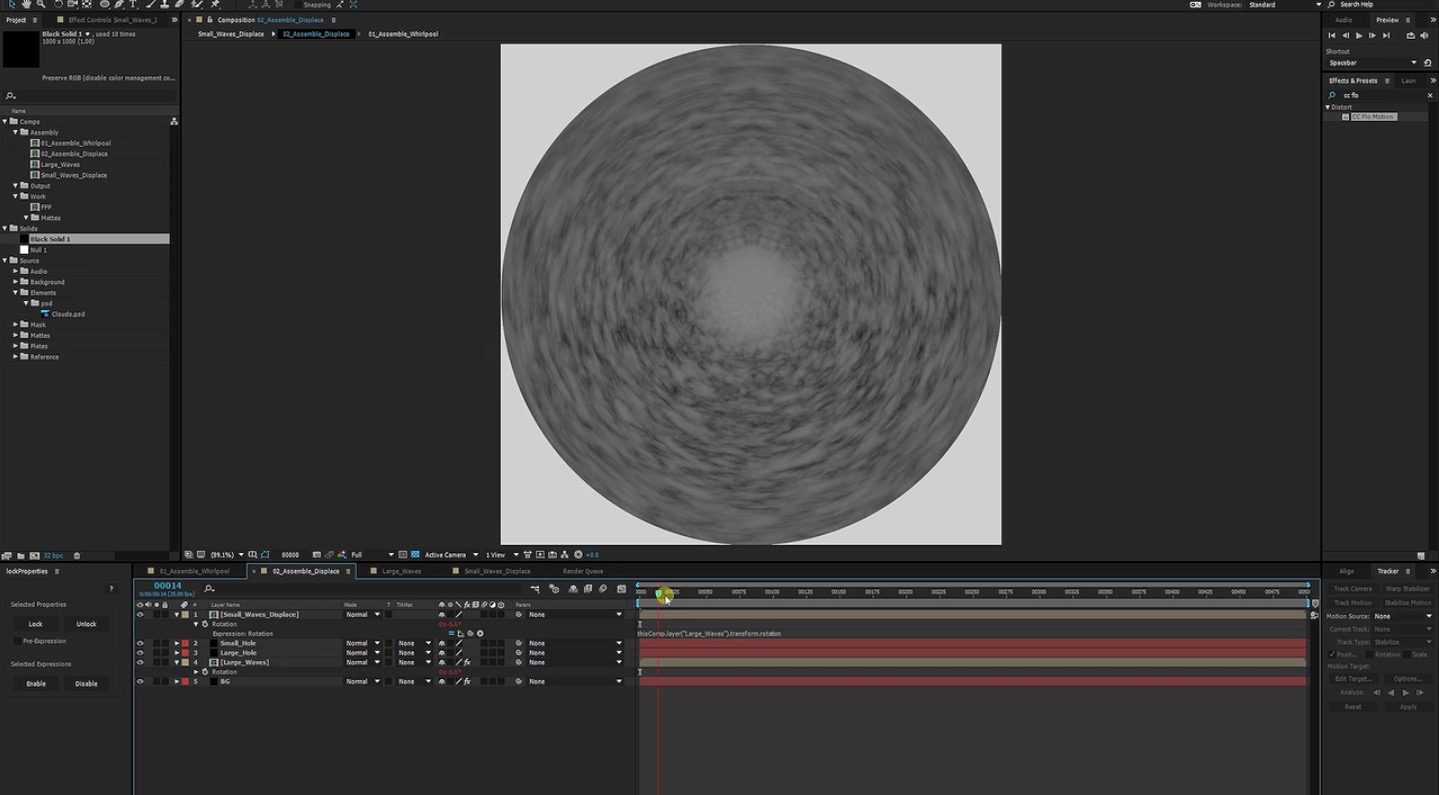Open Tracker Motion Source dropdown
1439x795 pixels.
1405,616
